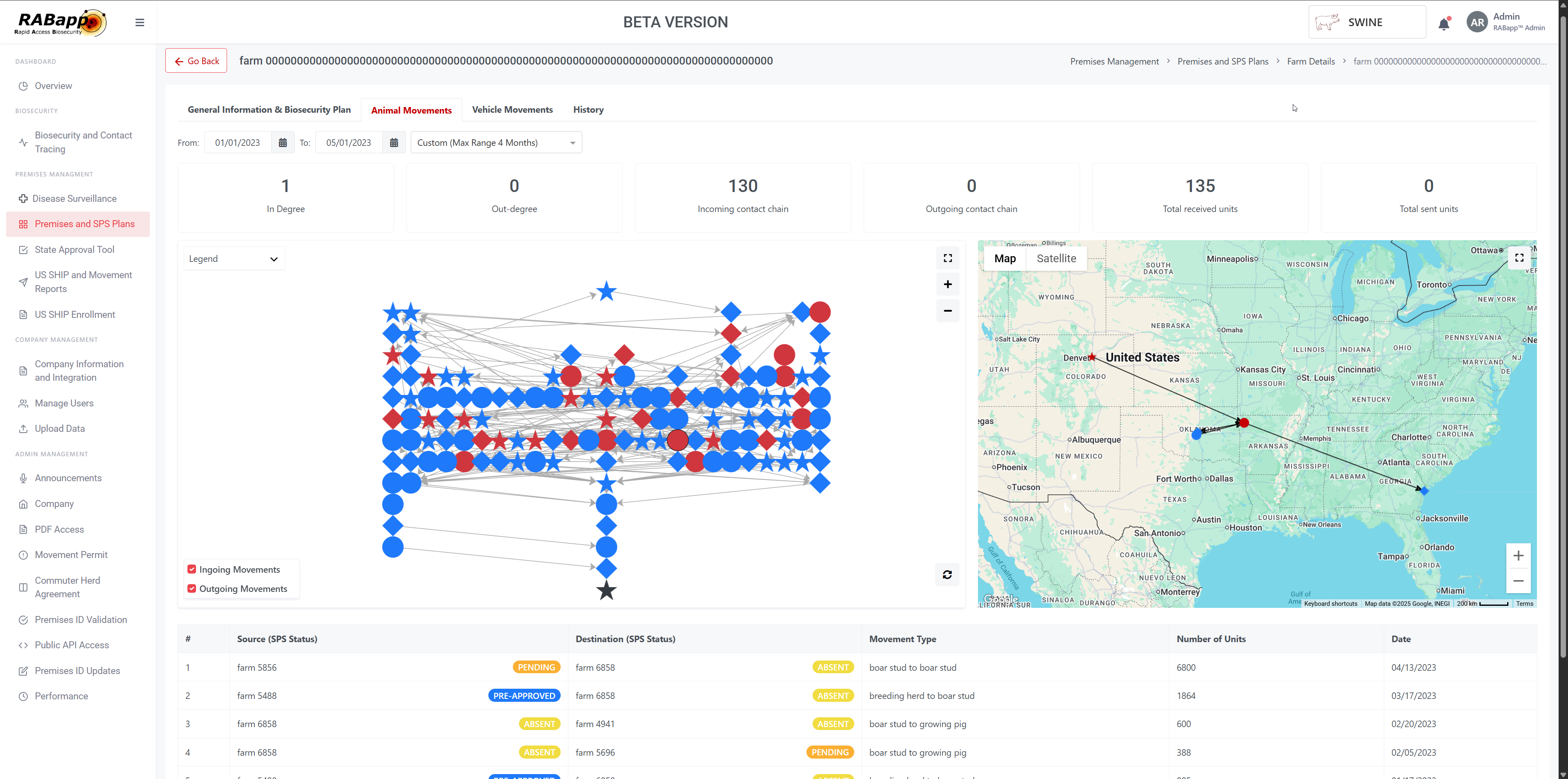Uncheck the Ingoing Movements checkbox
This screenshot has width=1568, height=779.
point(192,569)
